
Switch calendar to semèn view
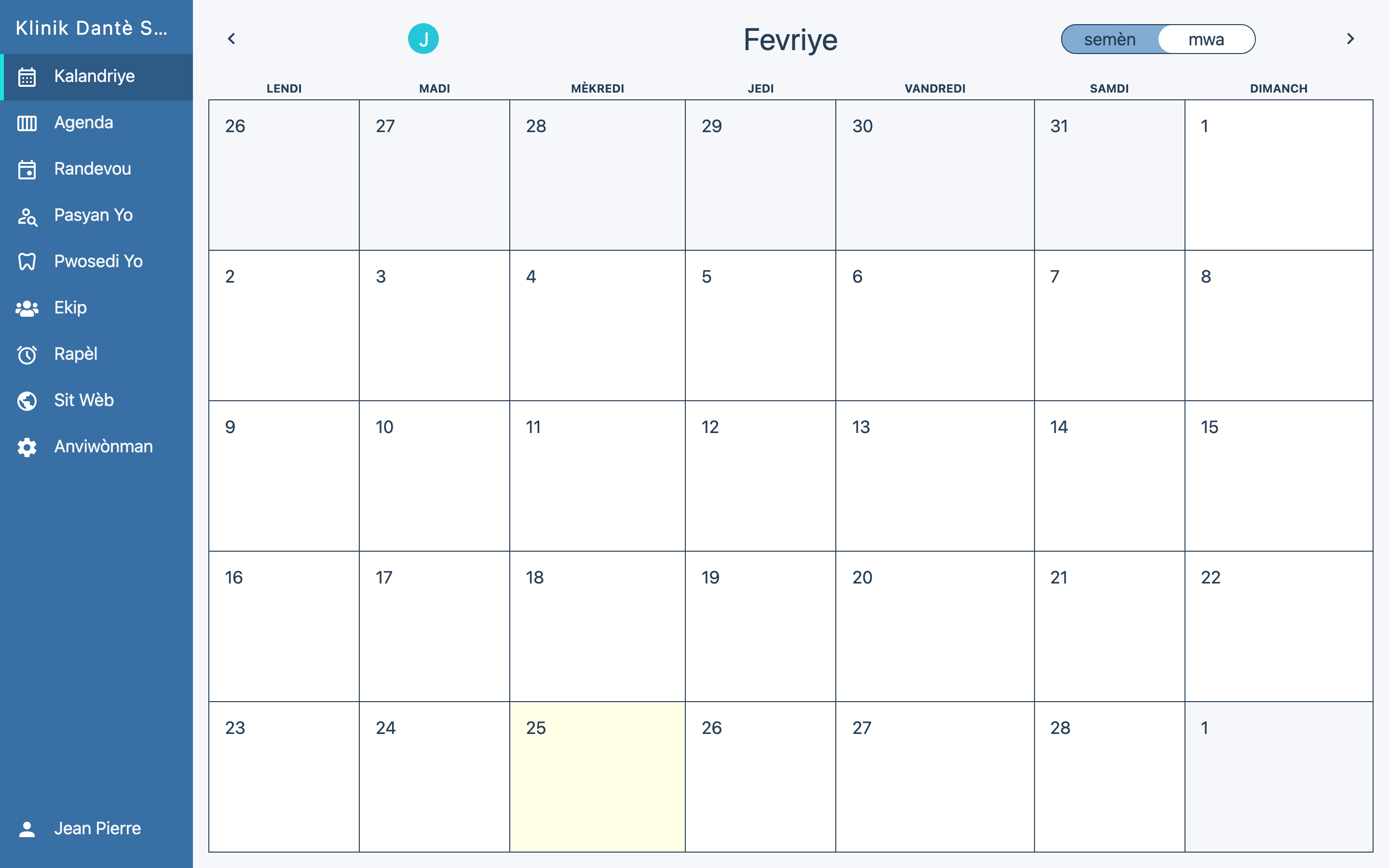point(1109,39)
